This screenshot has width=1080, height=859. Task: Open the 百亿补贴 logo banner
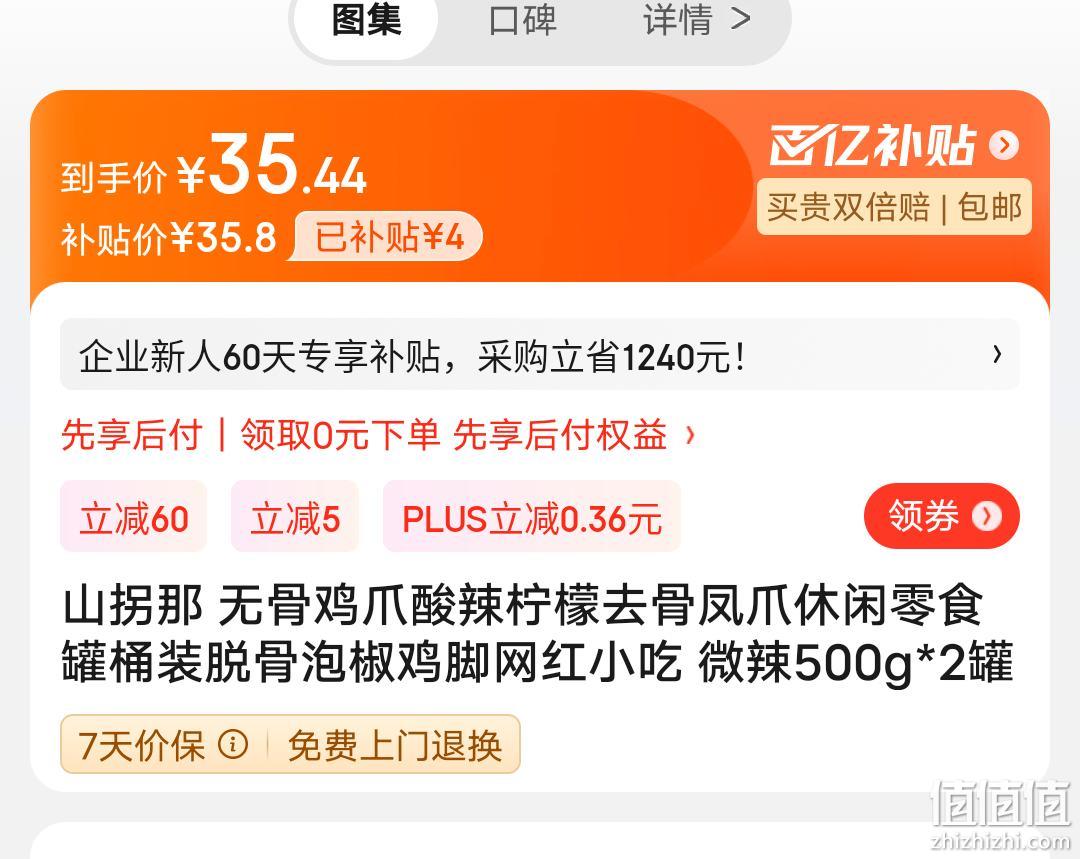coord(873,145)
